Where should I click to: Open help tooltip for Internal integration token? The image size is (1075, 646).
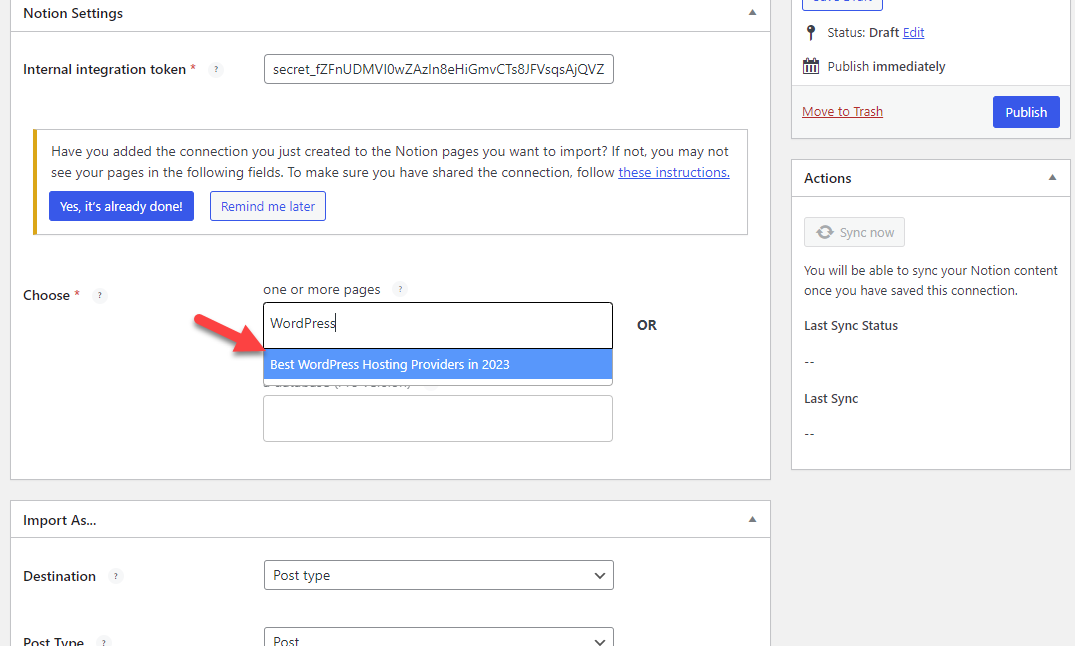coord(216,69)
